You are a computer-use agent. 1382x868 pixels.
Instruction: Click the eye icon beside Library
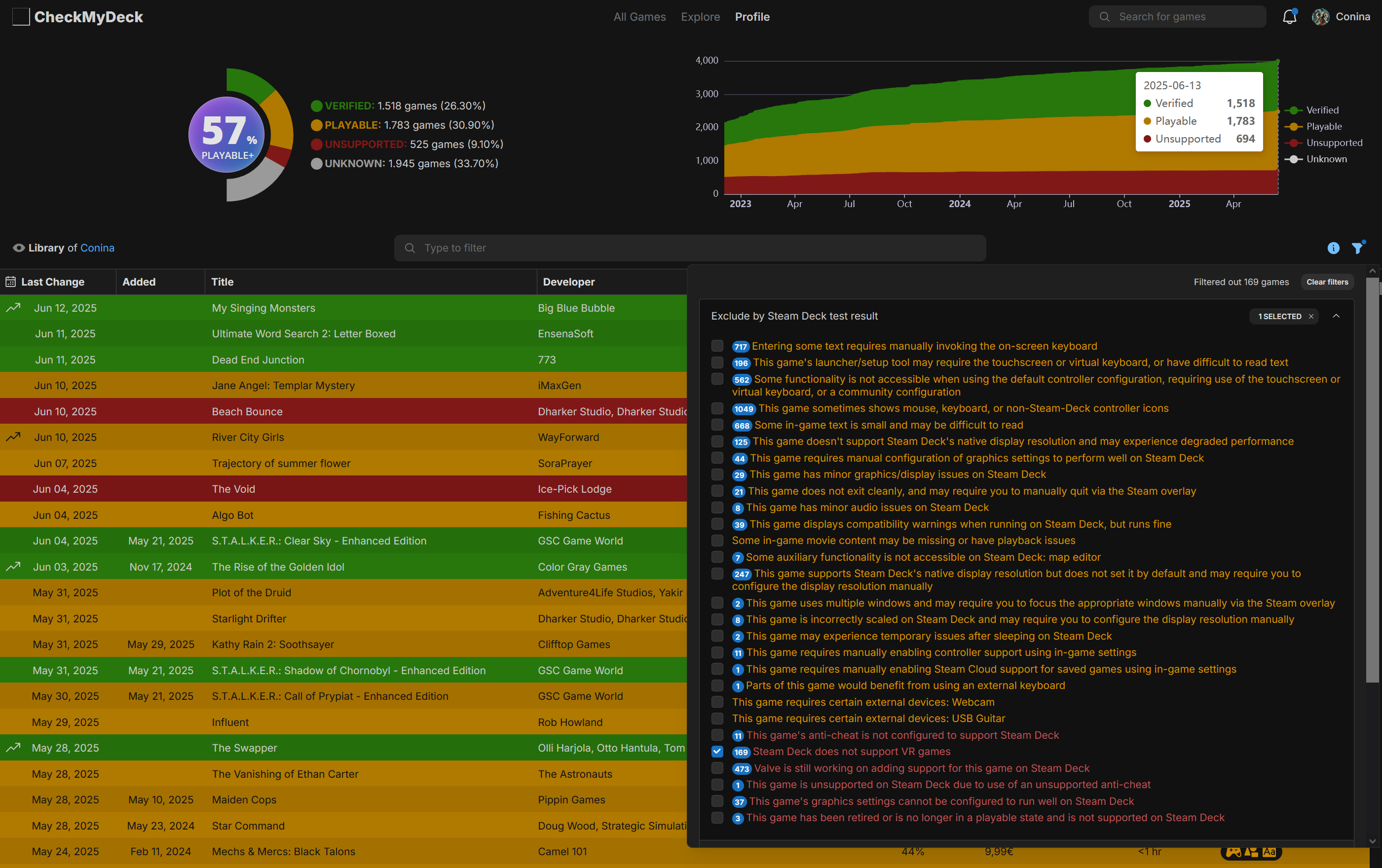click(x=18, y=248)
